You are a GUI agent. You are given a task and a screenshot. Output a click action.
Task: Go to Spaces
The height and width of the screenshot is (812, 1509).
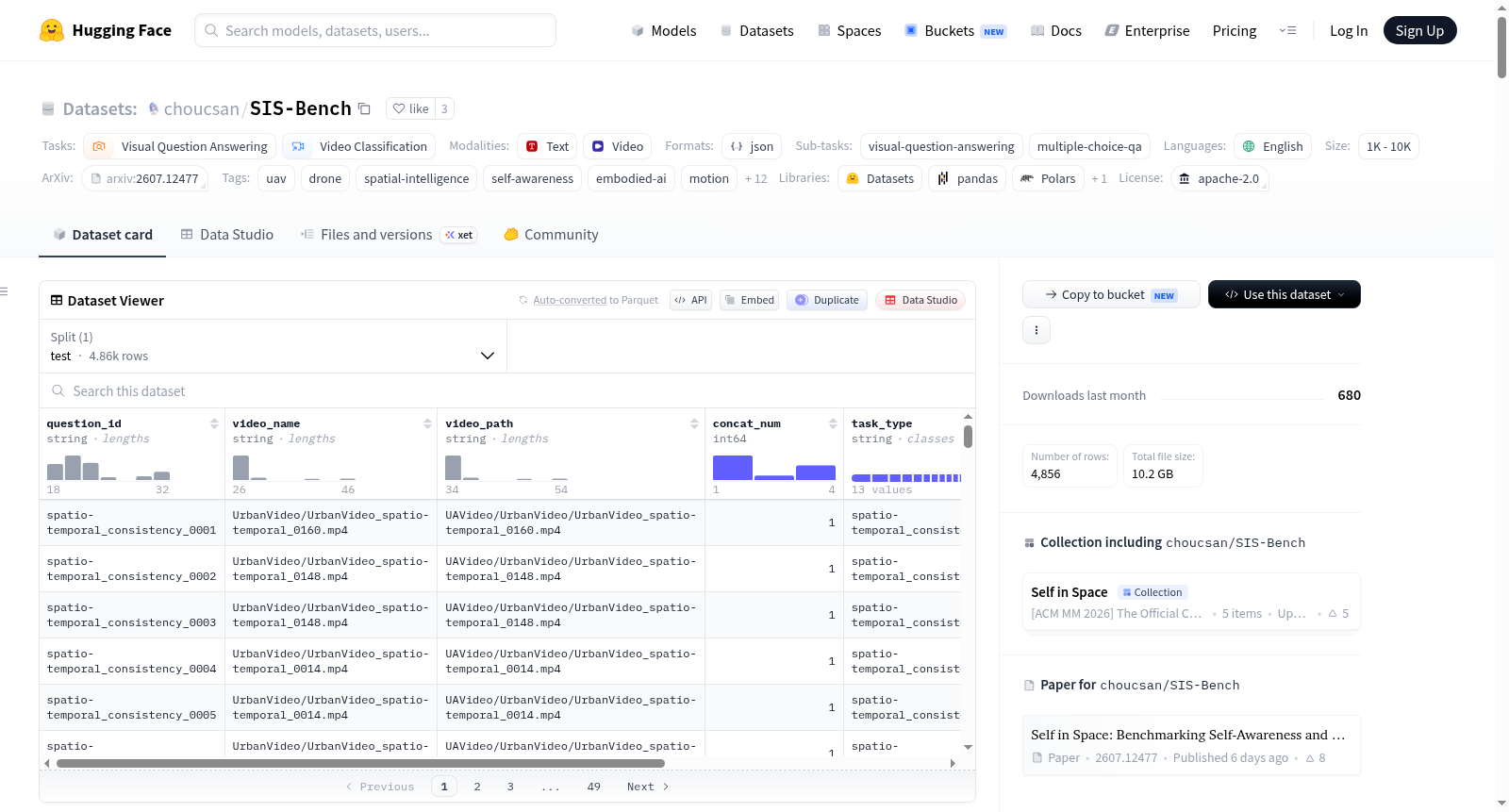point(849,30)
